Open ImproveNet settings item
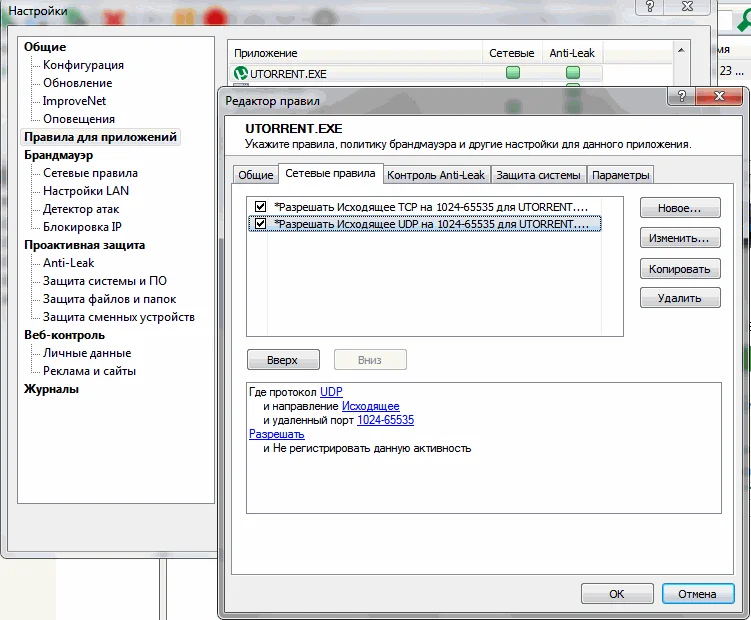This screenshot has width=751, height=620. click(x=74, y=101)
